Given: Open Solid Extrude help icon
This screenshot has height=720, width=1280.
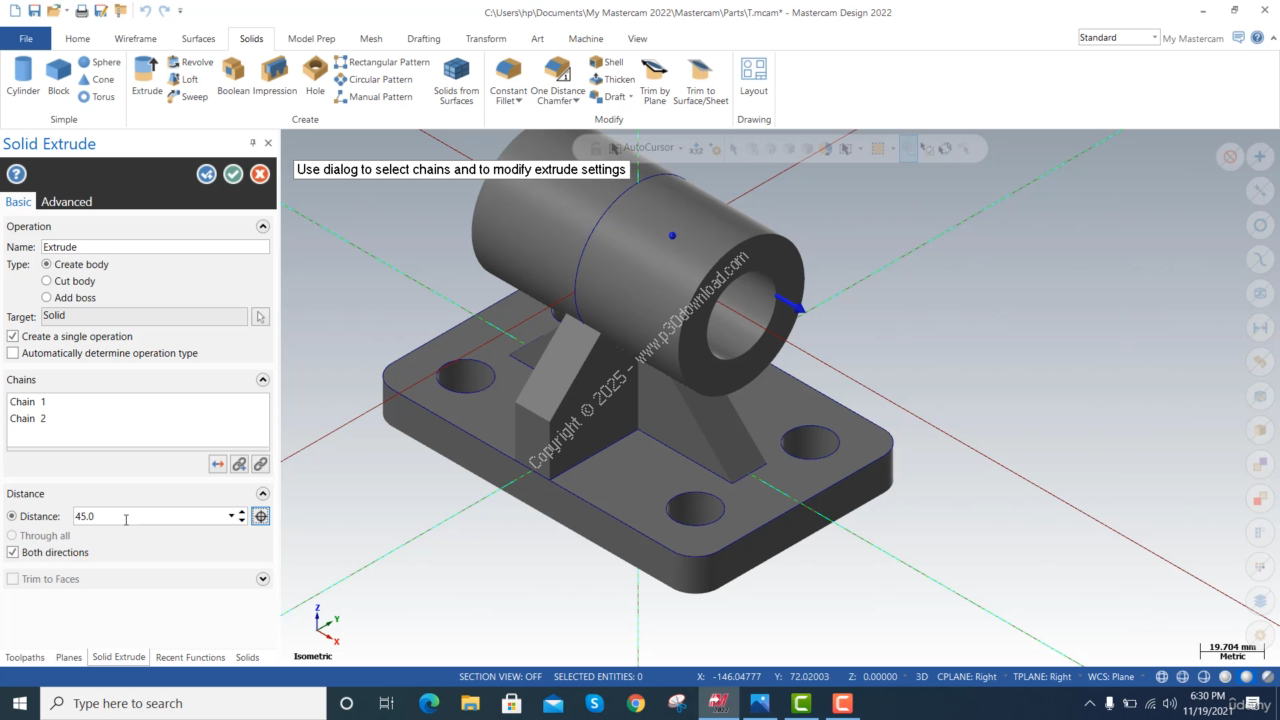Looking at the screenshot, I should point(16,174).
